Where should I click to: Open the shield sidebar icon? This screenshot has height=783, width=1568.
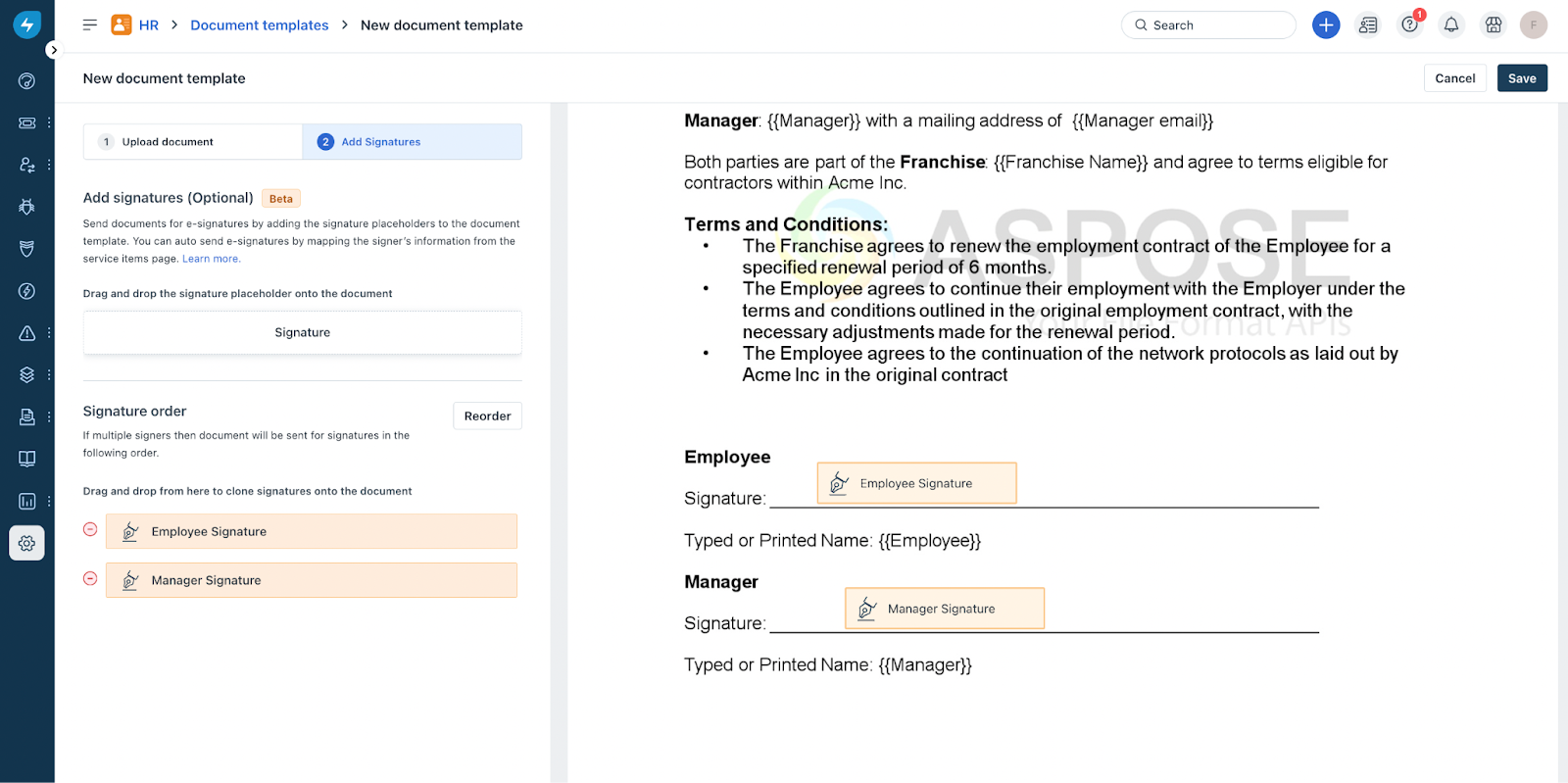point(26,249)
